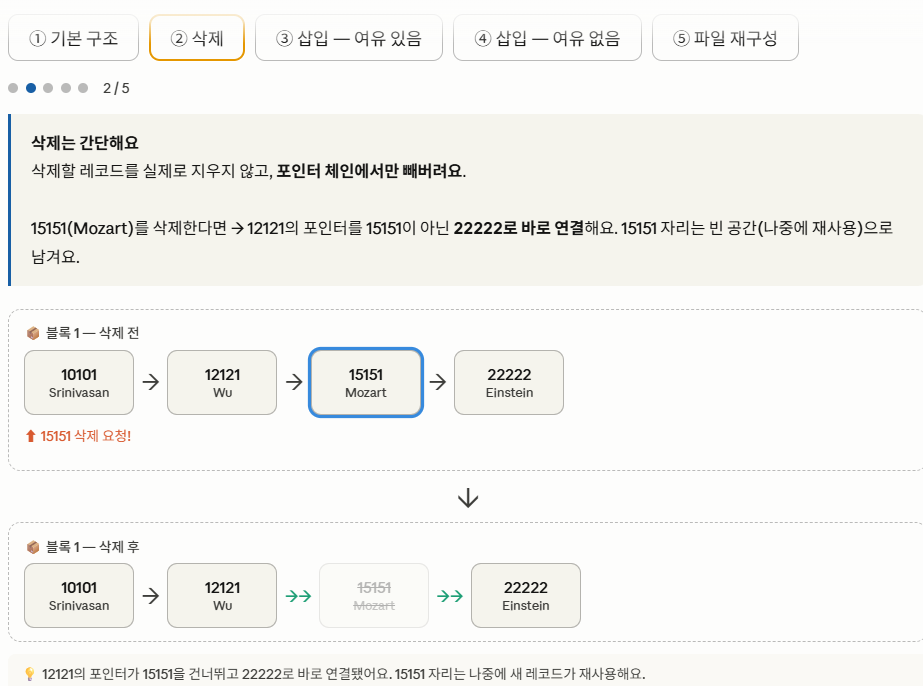Click the green double arrow after 12121 Wu
This screenshot has width=923, height=686.
point(298,596)
